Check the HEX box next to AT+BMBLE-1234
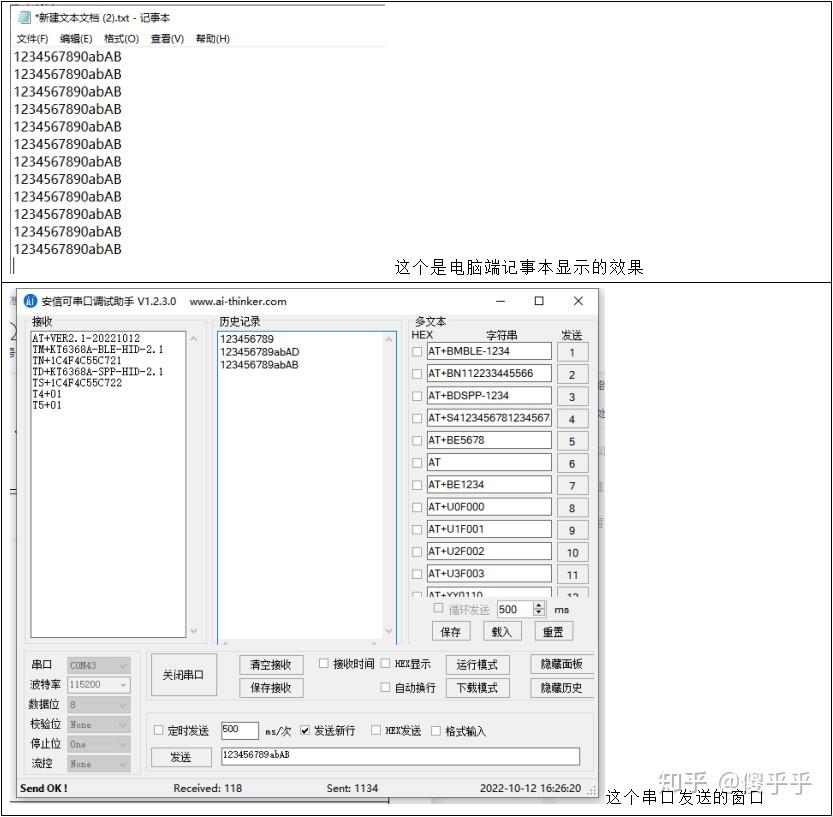Image resolution: width=833 pixels, height=817 pixels. [x=416, y=352]
